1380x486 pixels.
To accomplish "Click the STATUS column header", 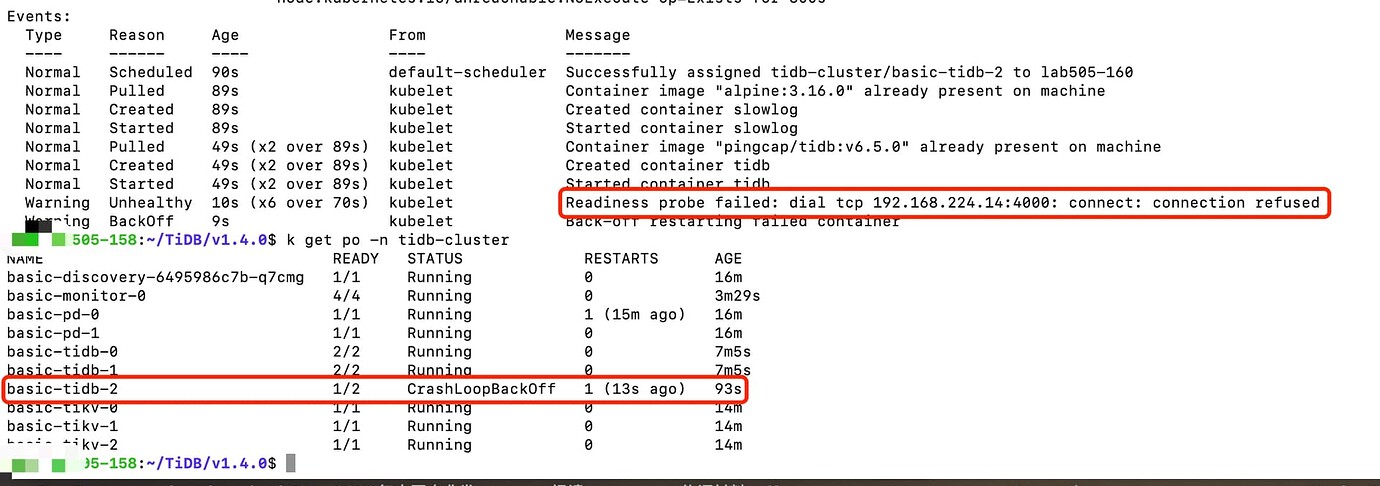I will pos(434,259).
